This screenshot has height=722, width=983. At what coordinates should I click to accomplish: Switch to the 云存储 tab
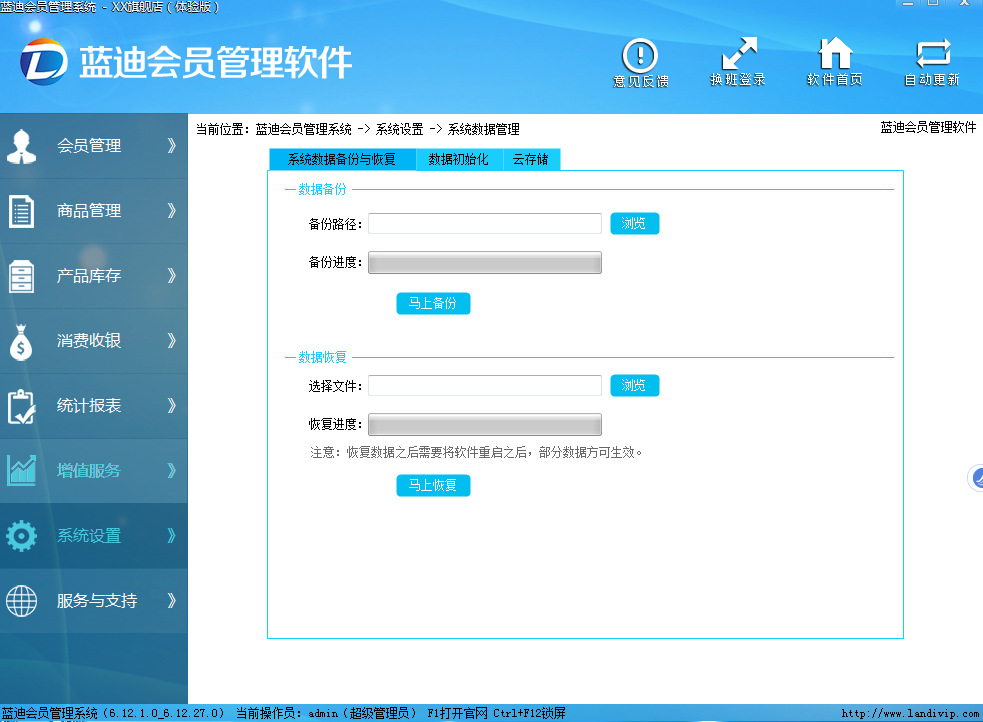pos(530,160)
